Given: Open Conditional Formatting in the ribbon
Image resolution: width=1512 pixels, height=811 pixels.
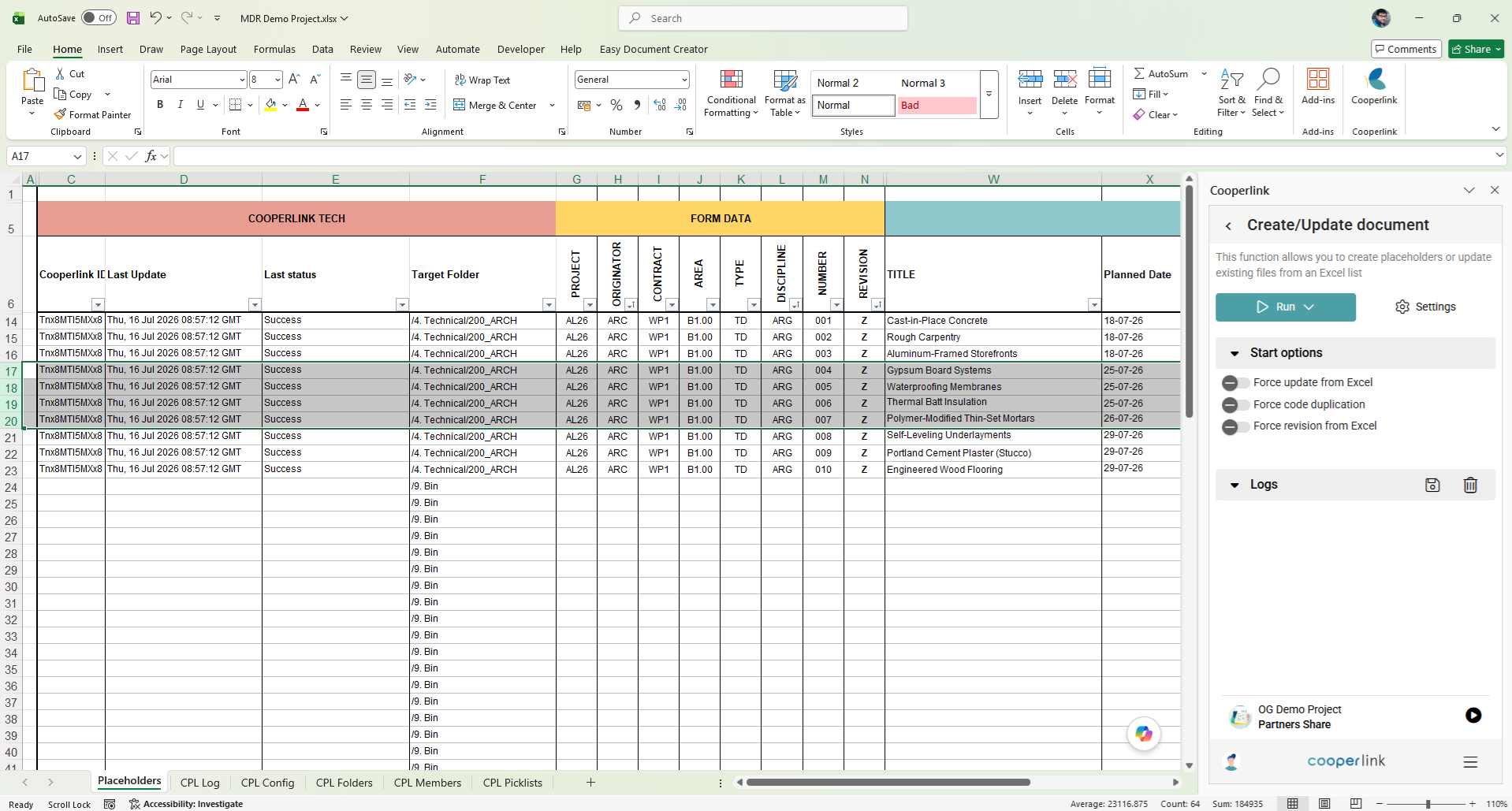Looking at the screenshot, I should coord(732,93).
